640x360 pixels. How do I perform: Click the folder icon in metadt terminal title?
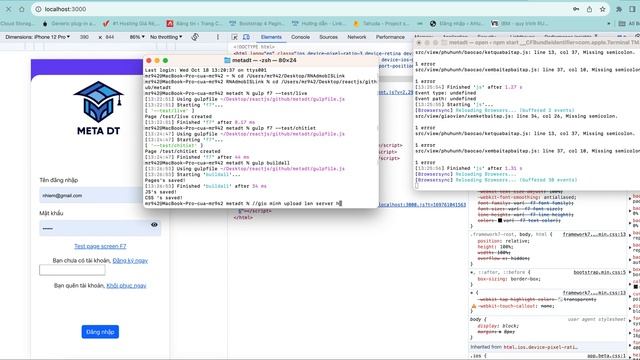(x=227, y=60)
